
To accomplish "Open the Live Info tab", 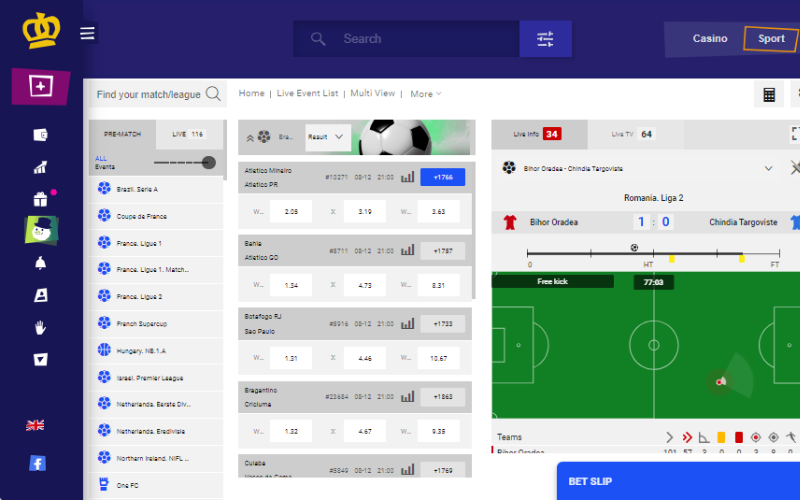I will pos(539,134).
